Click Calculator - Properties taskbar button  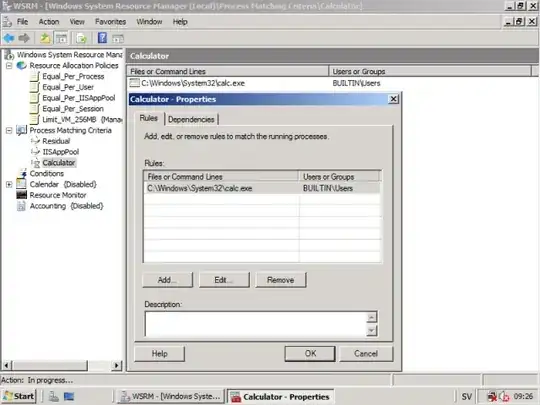tap(281, 397)
